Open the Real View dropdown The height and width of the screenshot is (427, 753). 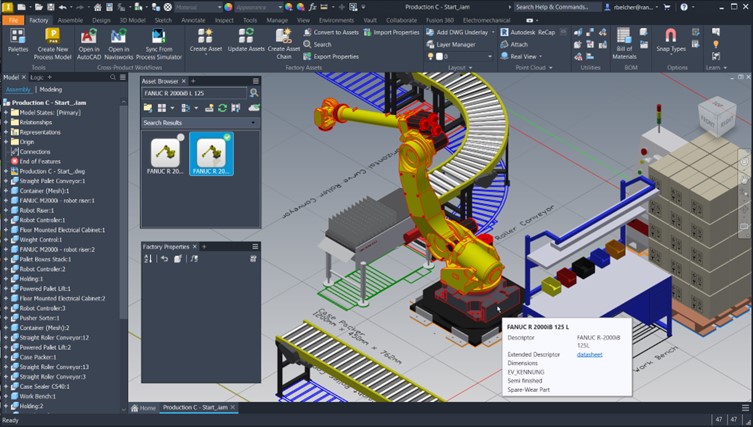pos(540,56)
